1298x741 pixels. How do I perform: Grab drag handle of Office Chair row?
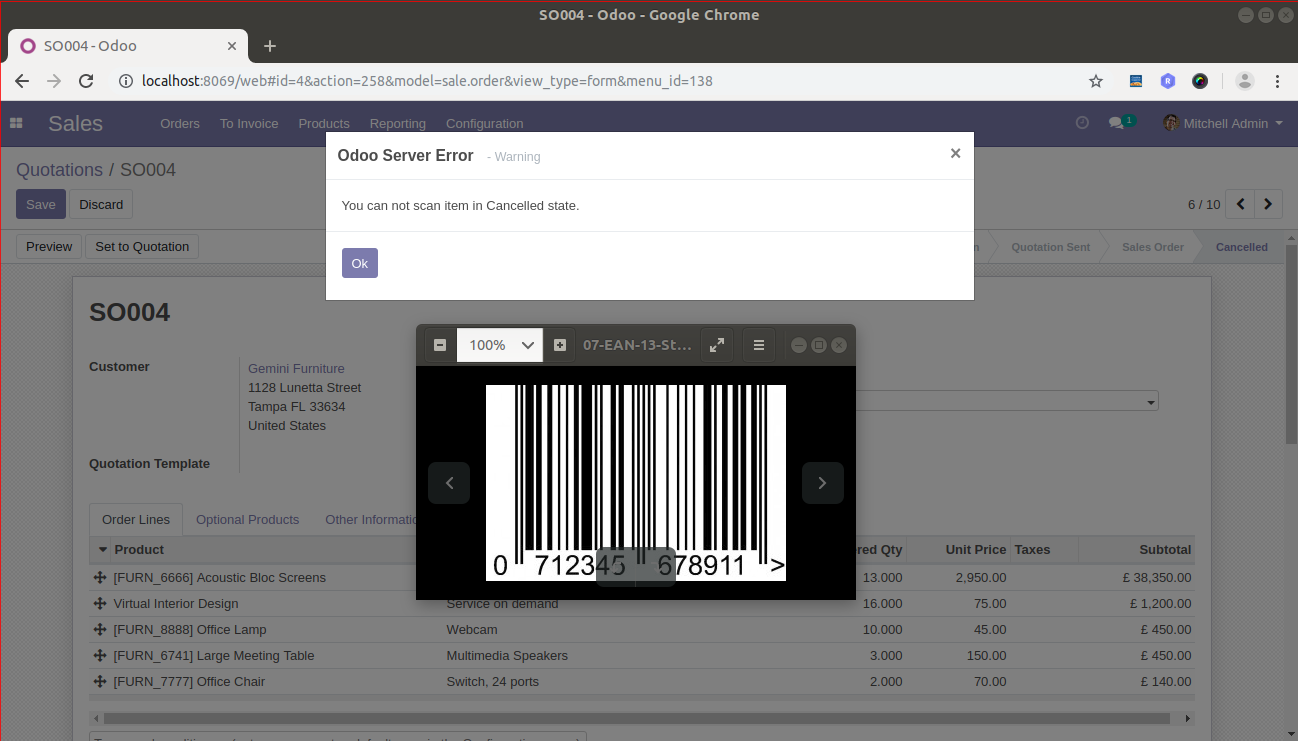[100, 682]
